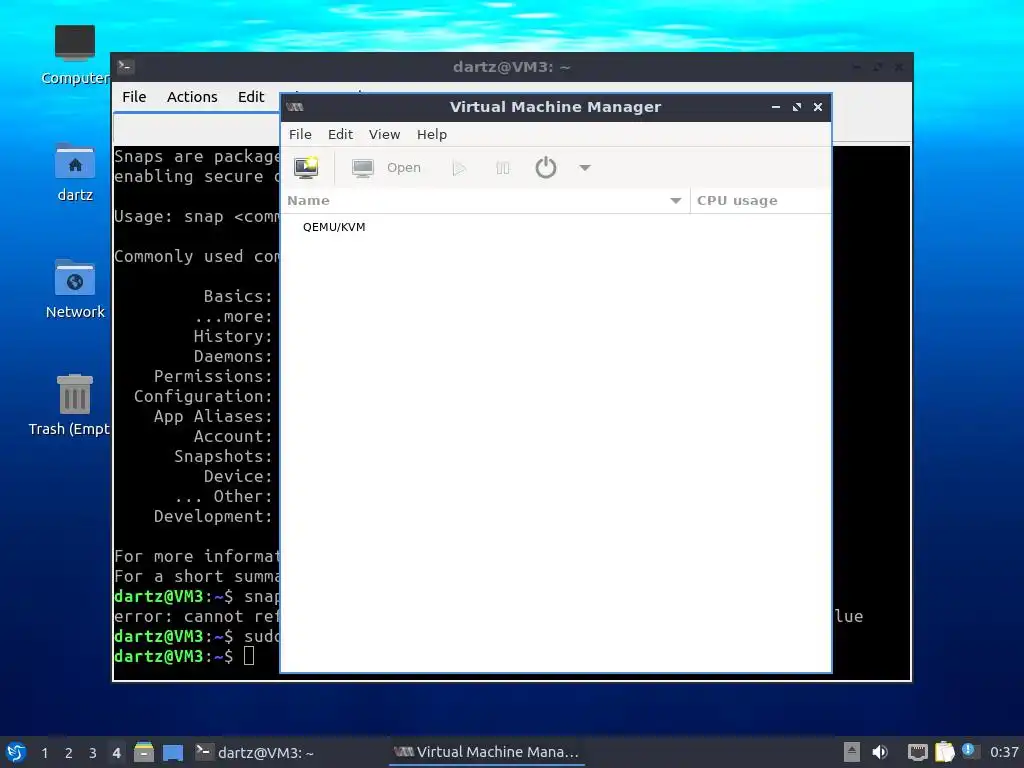Pause the virtual machine icon
Screen dimensions: 1024x768
[502, 168]
